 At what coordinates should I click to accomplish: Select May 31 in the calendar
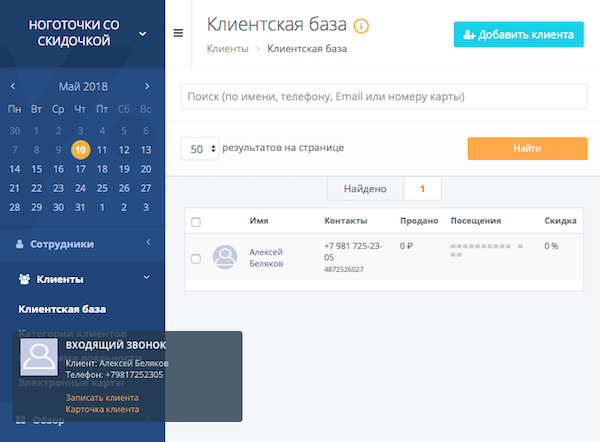tap(80, 207)
